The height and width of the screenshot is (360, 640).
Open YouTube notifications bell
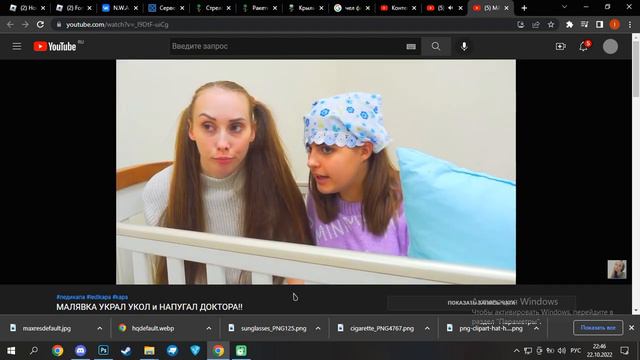click(x=584, y=46)
